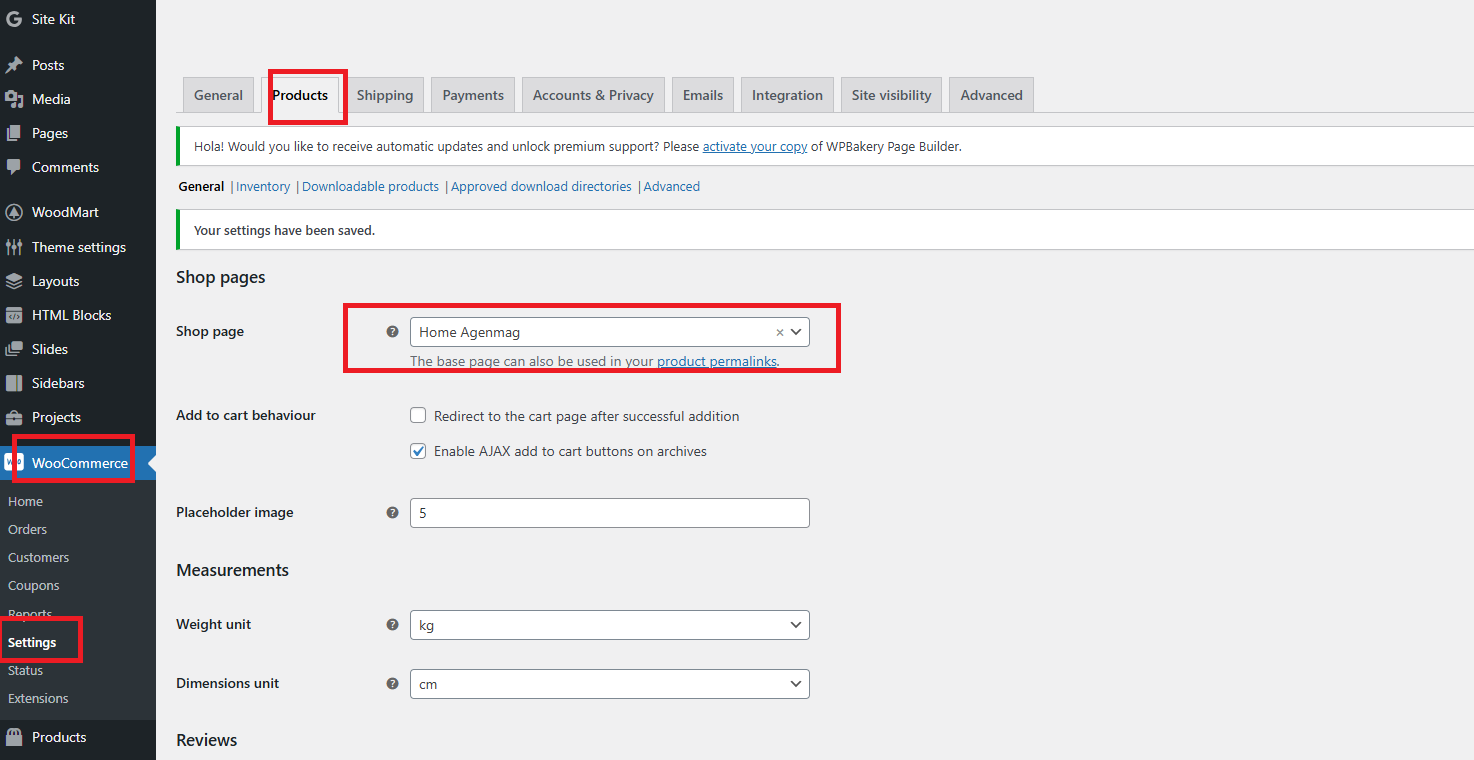The height and width of the screenshot is (760, 1474).
Task: Open Approved download directories link
Action: 541,186
